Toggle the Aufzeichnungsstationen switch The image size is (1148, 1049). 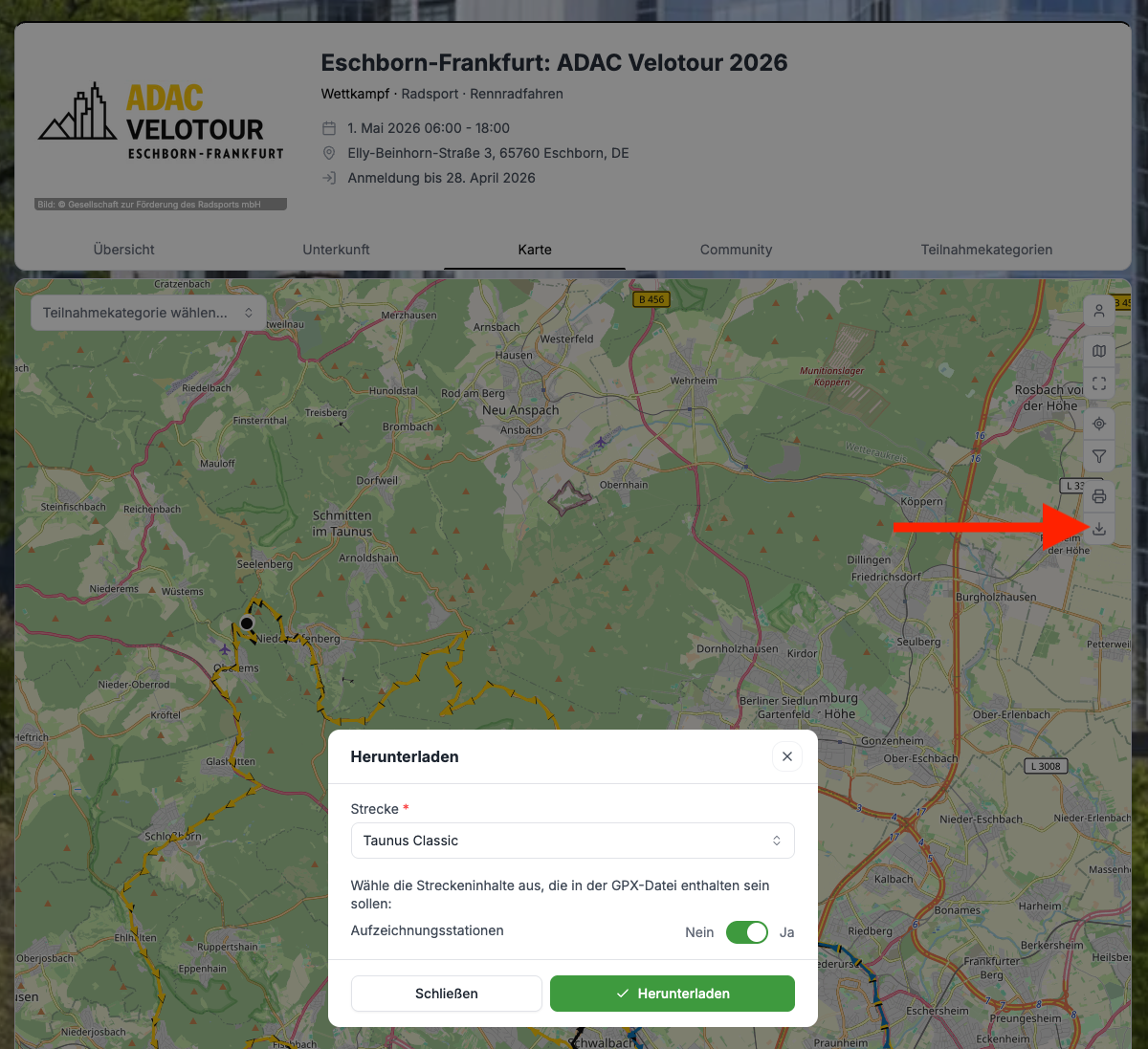pyautogui.click(x=746, y=932)
